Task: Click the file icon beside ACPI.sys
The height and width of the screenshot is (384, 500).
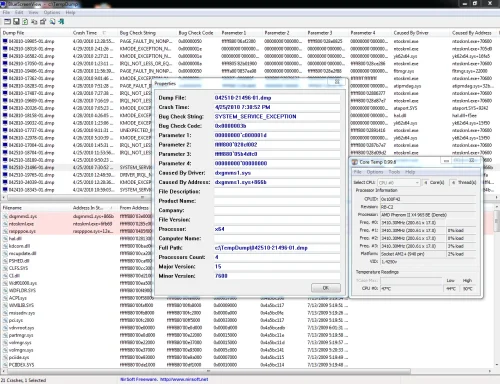Action: click(x=5, y=298)
